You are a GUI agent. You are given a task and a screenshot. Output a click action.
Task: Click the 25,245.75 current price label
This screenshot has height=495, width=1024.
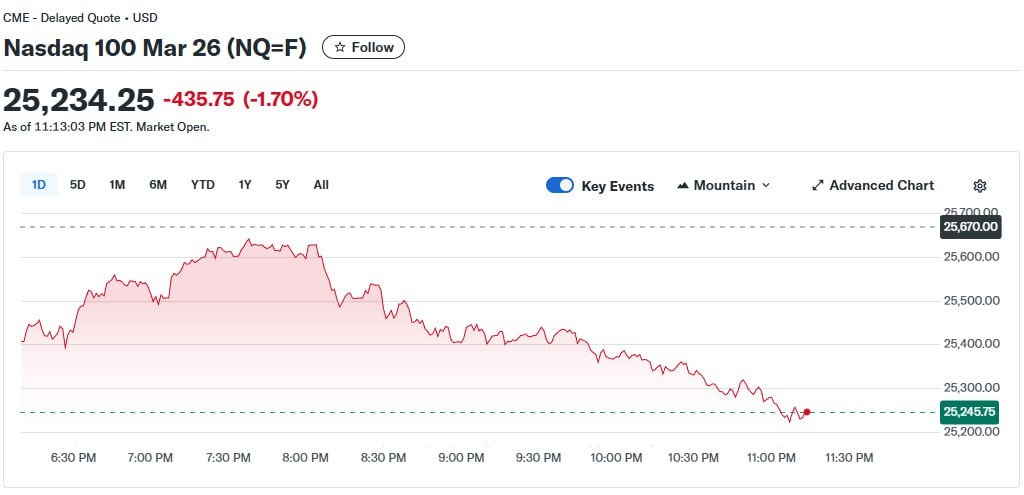click(970, 412)
